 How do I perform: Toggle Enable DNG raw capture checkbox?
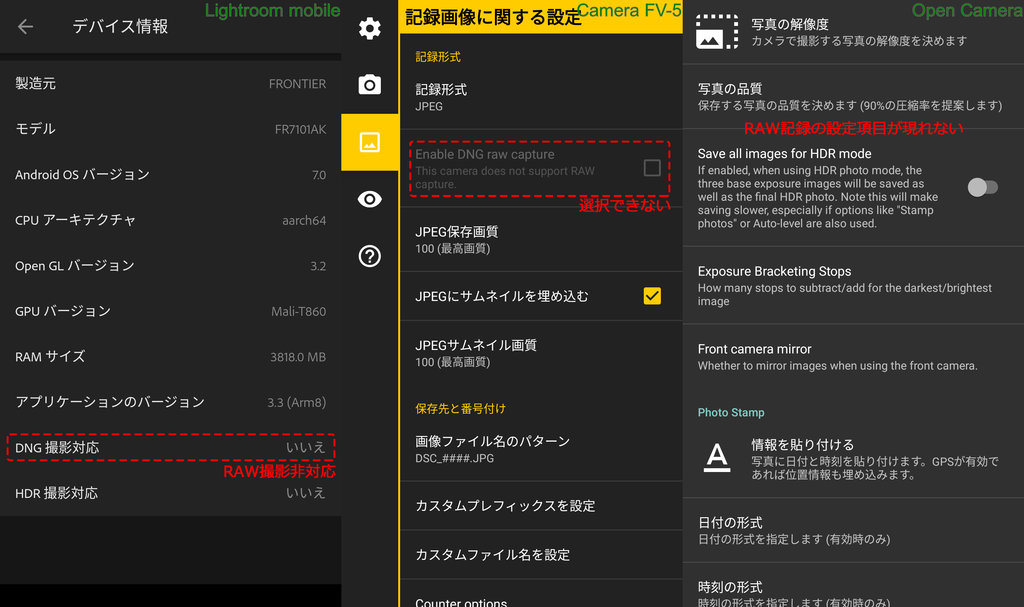[652, 168]
